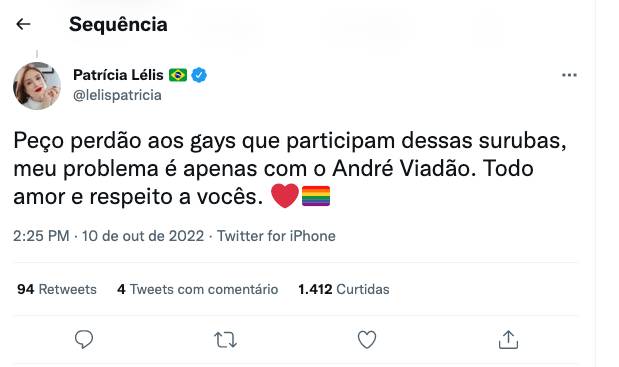Click the tweet text body
This screenshot has height=367, width=619.
coord(290,169)
